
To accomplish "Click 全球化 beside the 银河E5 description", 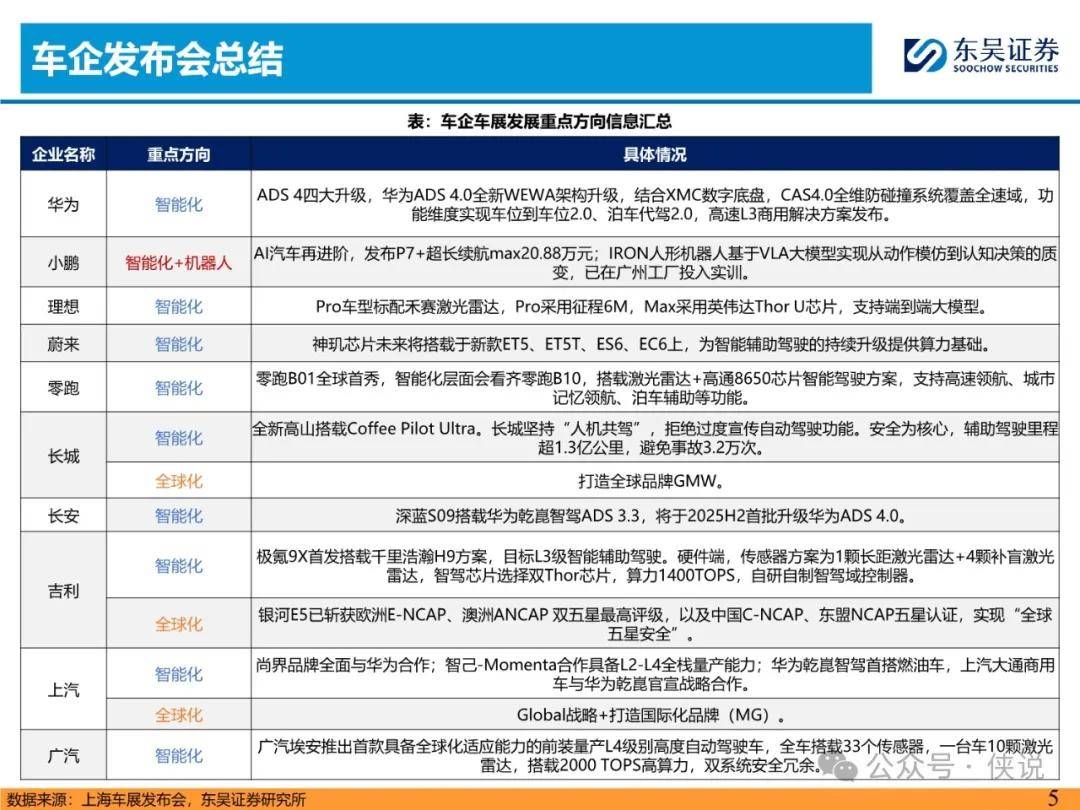I will [179, 624].
